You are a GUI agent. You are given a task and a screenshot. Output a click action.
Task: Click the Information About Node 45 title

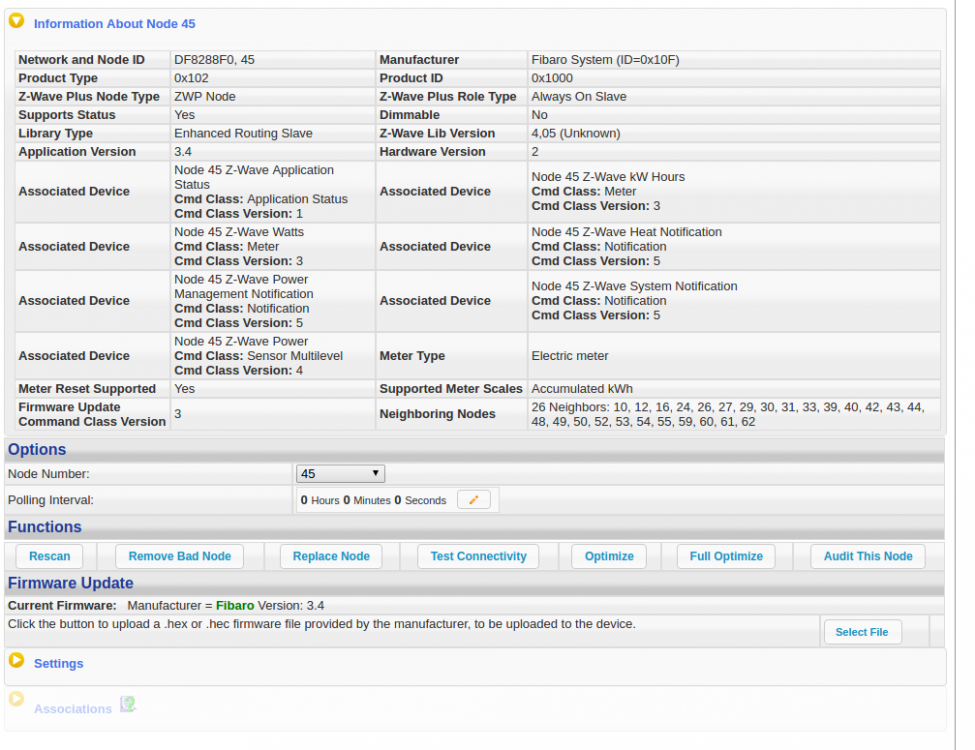click(x=114, y=23)
